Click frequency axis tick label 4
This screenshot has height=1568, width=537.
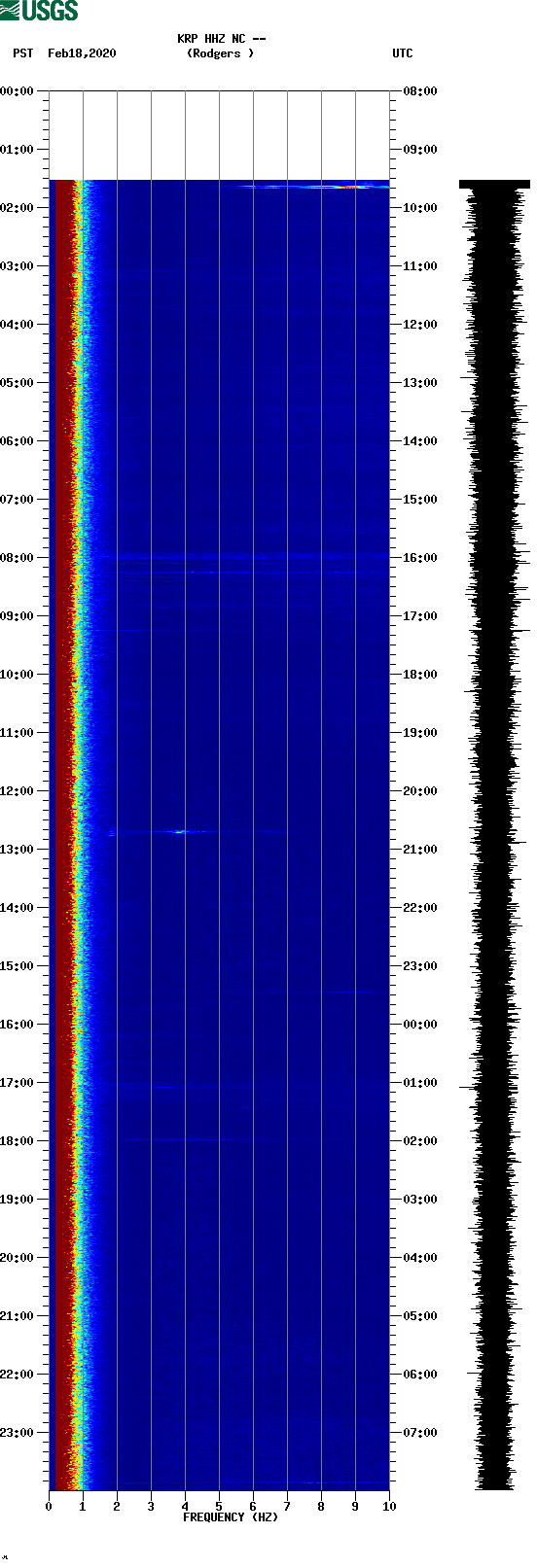click(x=185, y=1507)
